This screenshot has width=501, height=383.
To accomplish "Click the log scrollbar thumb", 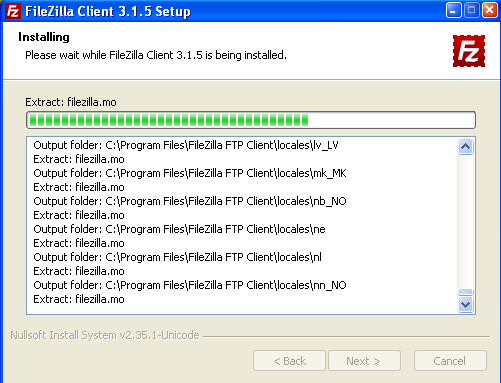I will tap(465, 292).
